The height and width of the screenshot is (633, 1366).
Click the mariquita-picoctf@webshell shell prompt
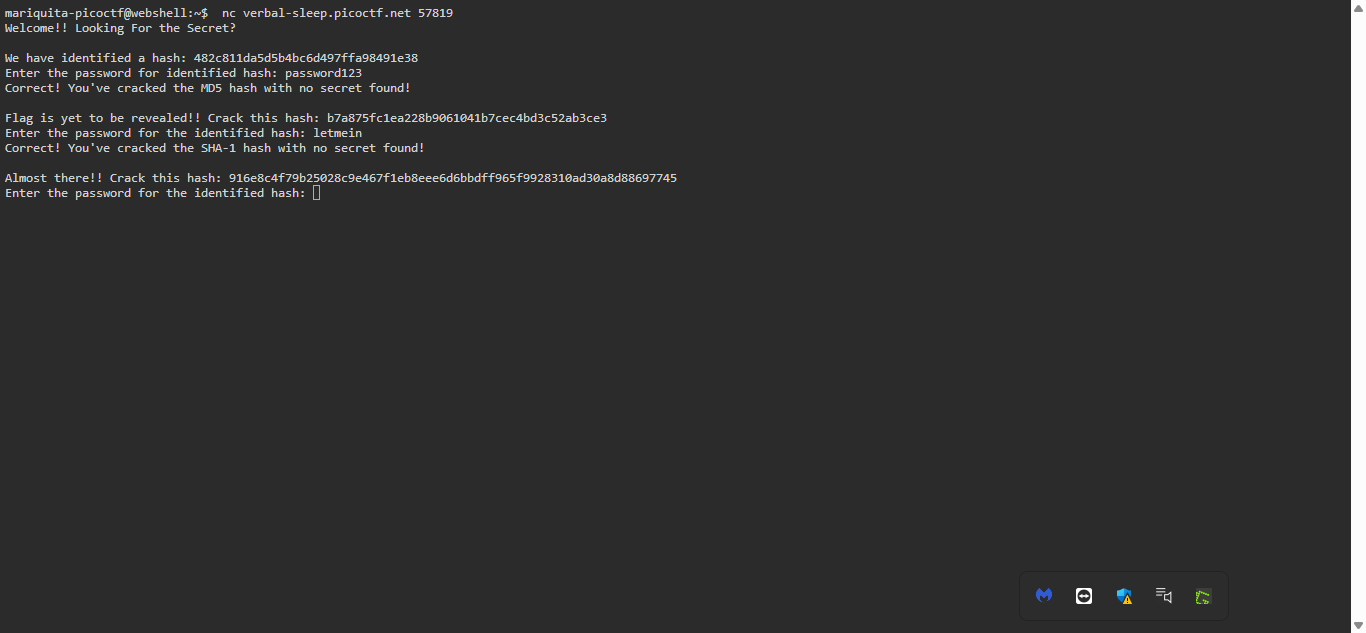(x=107, y=13)
